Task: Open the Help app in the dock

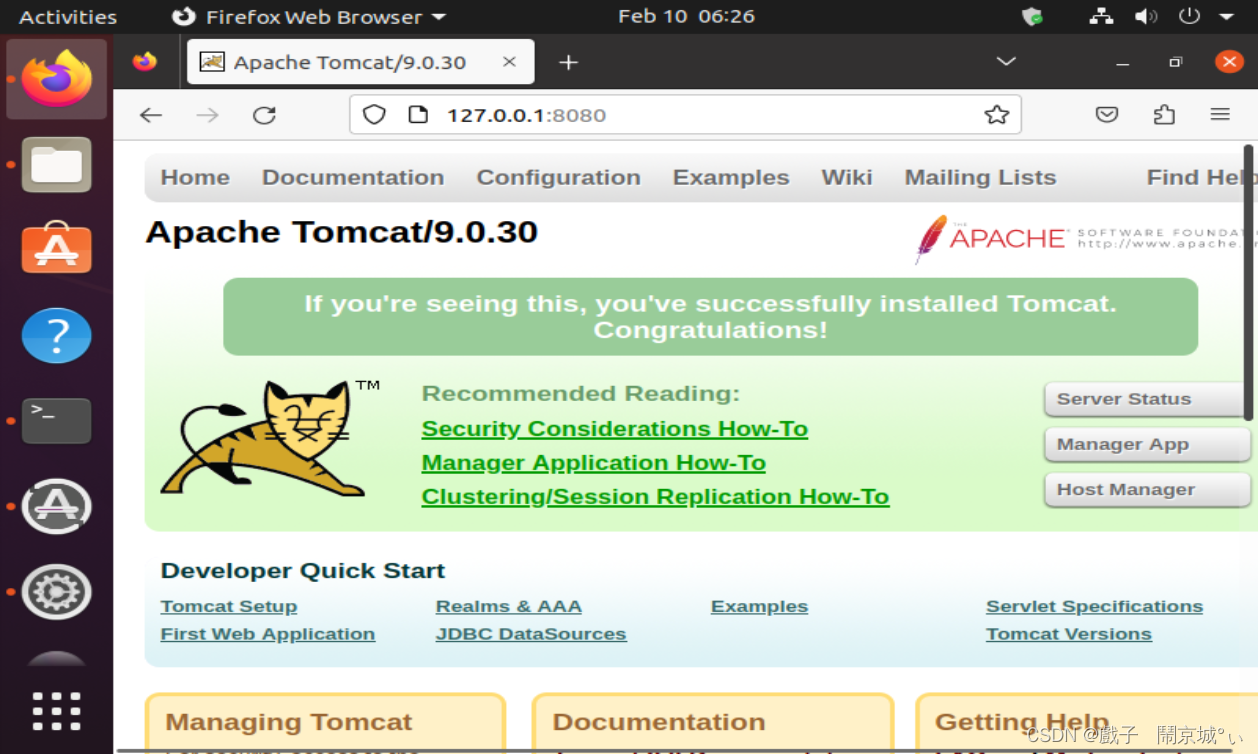Action: (57, 335)
